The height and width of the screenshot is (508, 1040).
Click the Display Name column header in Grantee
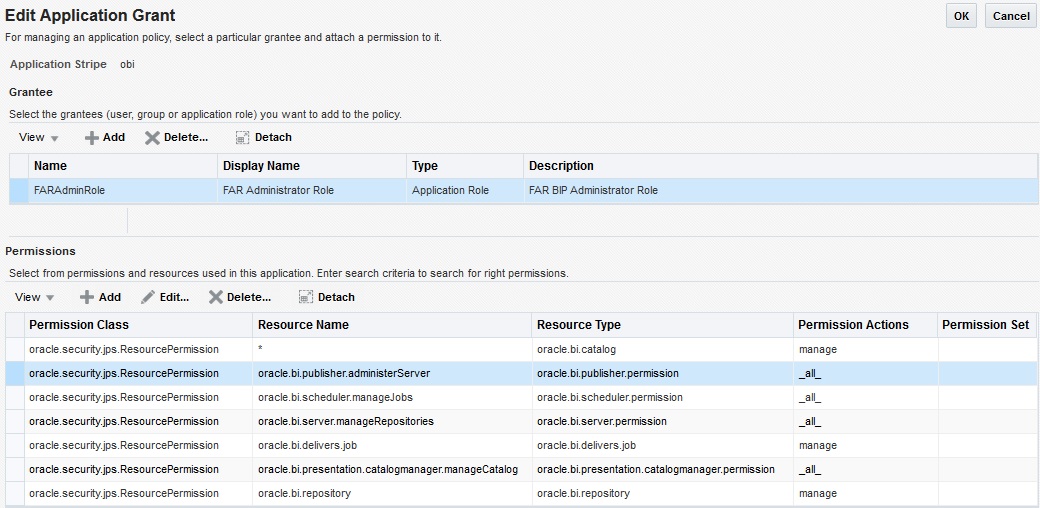[x=261, y=166]
